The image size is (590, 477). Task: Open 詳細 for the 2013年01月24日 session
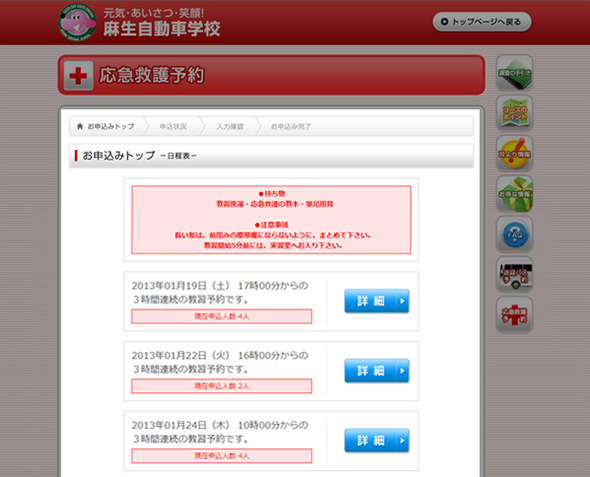377,440
